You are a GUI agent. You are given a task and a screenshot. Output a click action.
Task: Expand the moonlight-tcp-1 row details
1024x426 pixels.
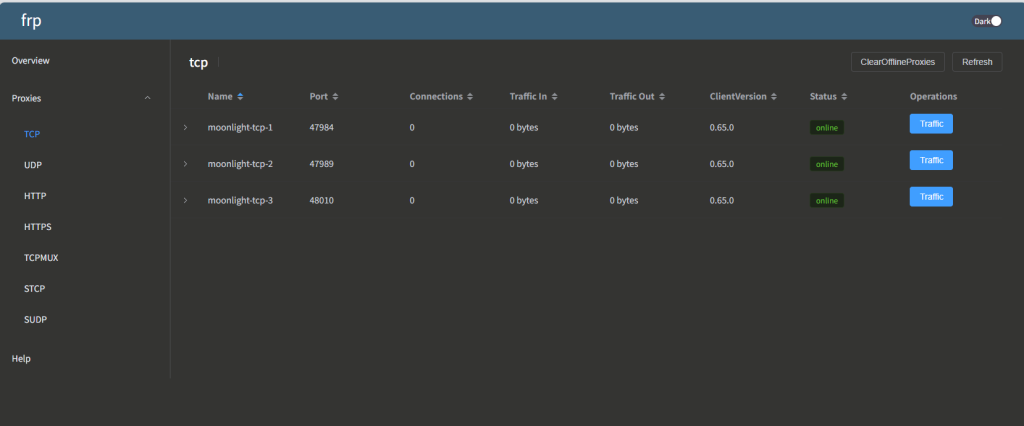pyautogui.click(x=185, y=128)
